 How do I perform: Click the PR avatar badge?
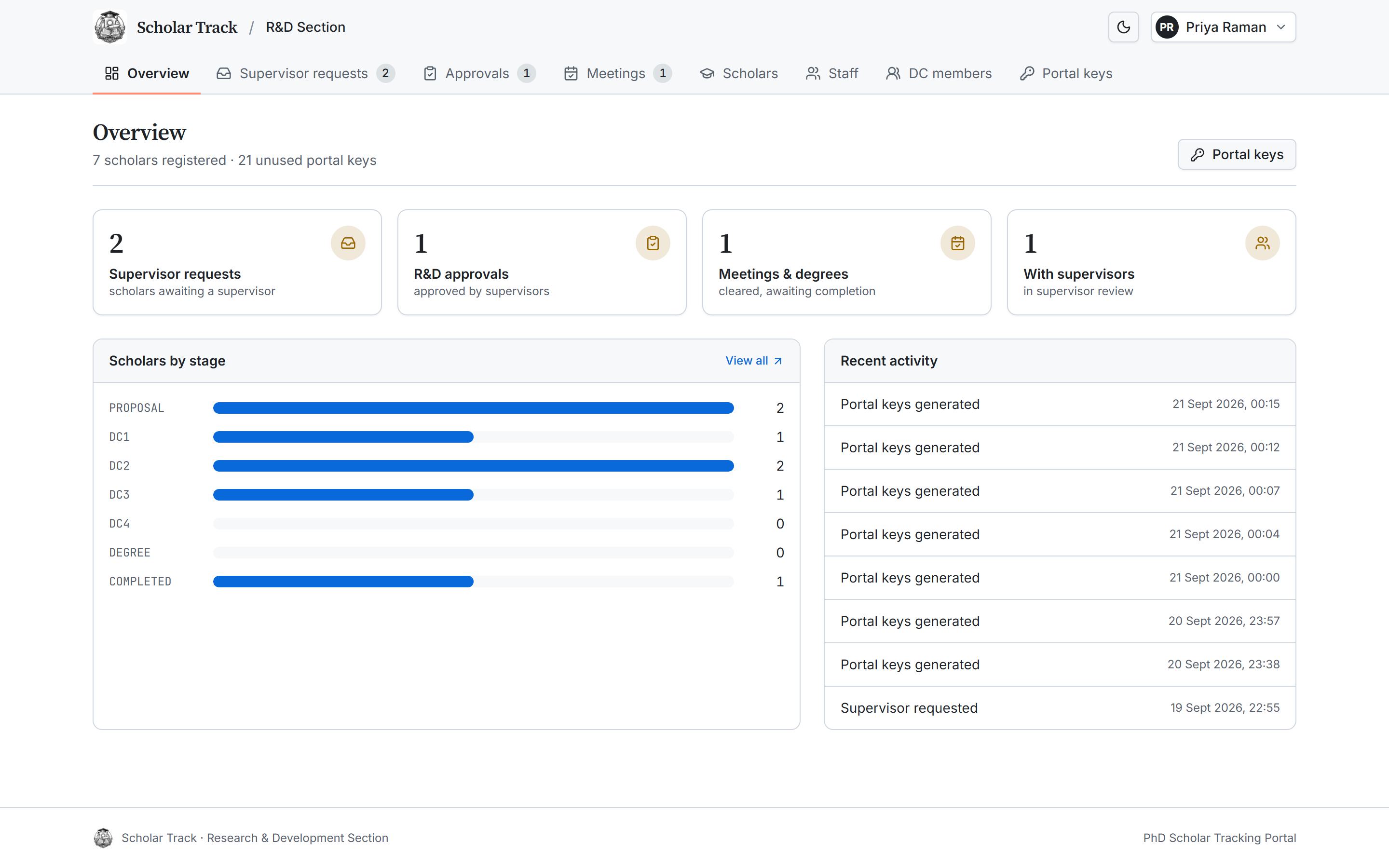tap(1167, 27)
